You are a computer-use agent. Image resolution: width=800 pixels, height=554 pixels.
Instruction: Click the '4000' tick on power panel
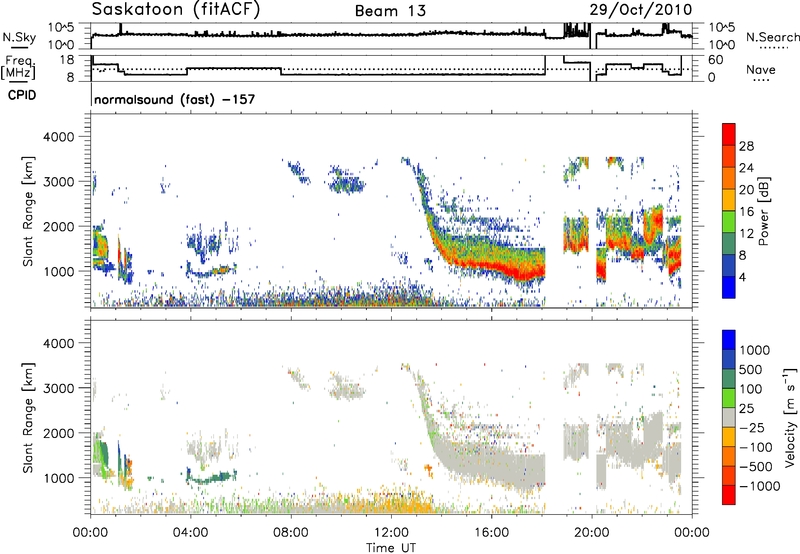coord(58,137)
